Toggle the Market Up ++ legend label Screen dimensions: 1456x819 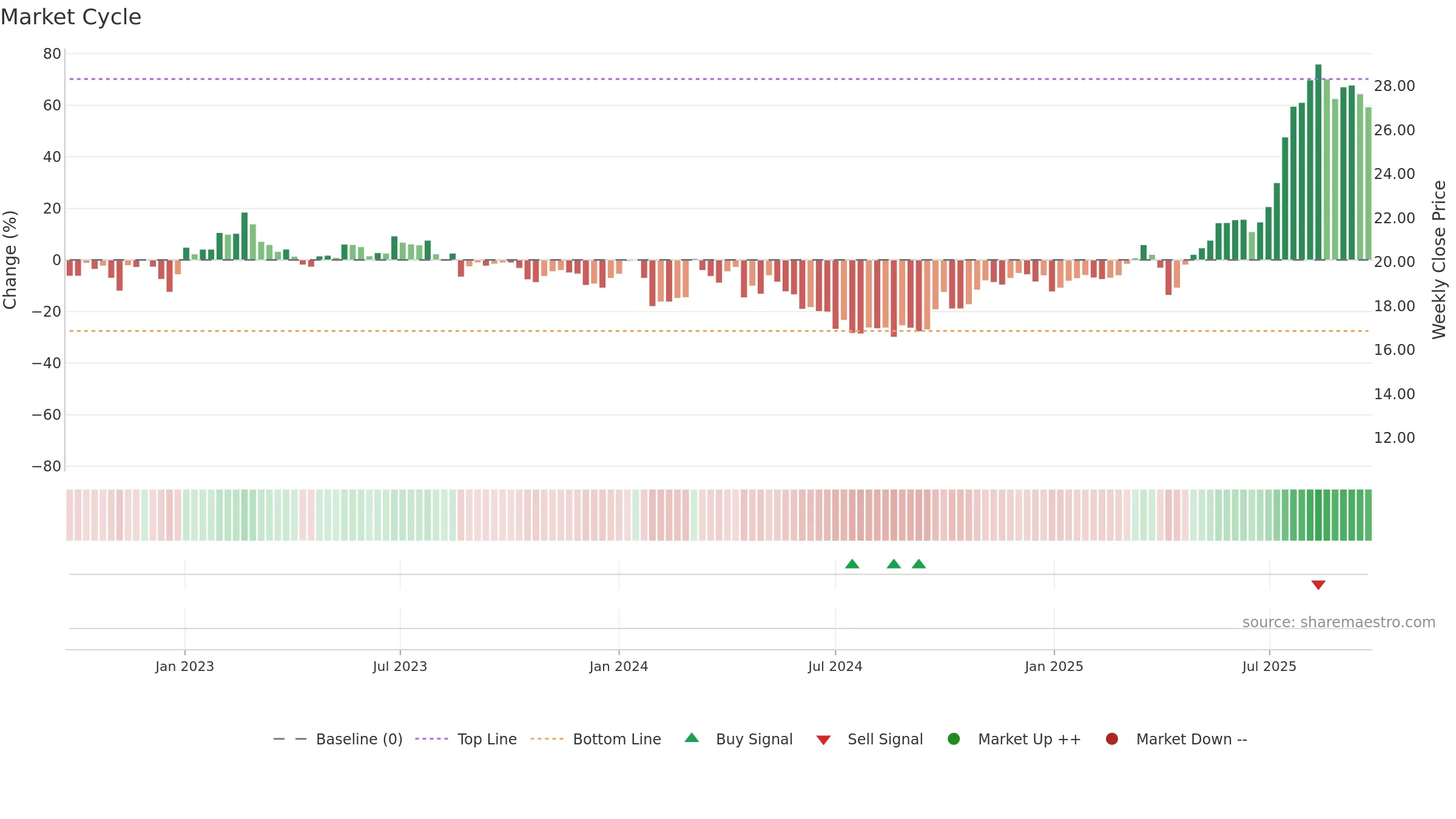(1030, 739)
